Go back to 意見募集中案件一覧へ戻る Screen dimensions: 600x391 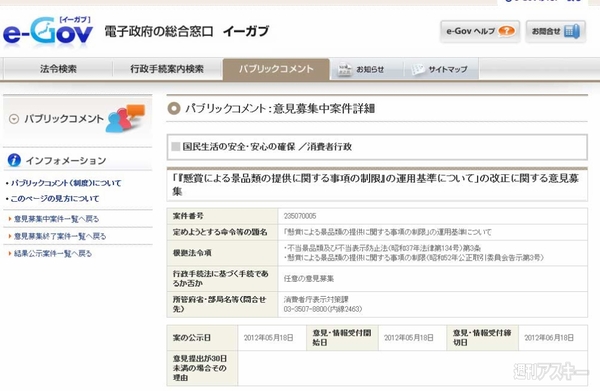point(56,219)
